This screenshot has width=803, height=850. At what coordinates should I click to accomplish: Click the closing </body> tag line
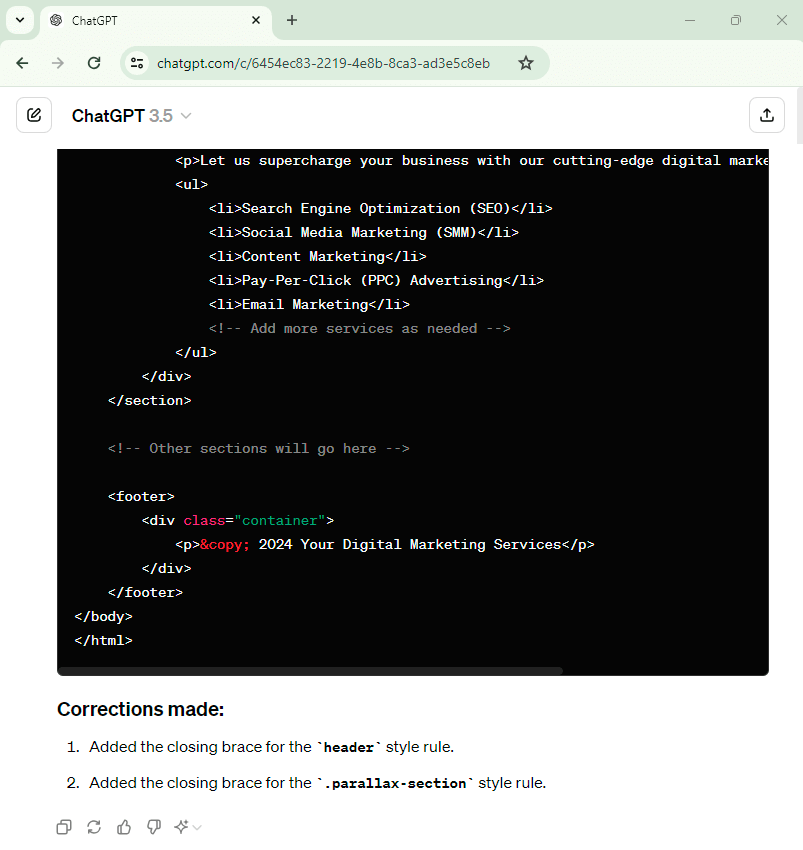pyautogui.click(x=104, y=616)
